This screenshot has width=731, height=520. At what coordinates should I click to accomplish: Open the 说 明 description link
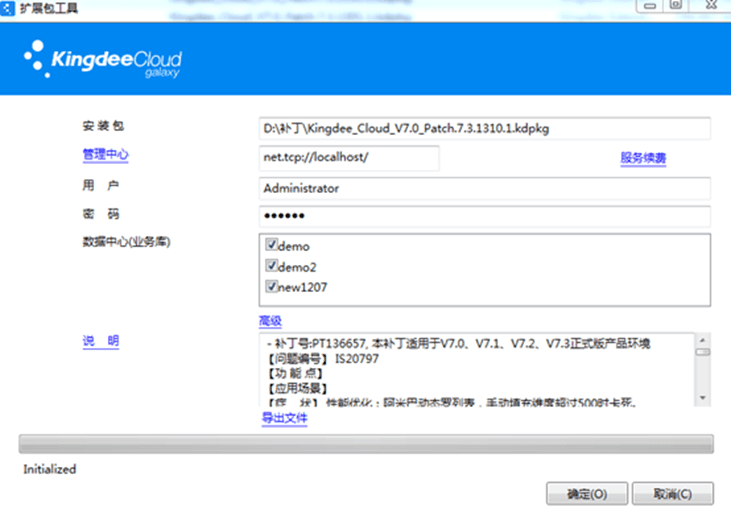click(101, 341)
